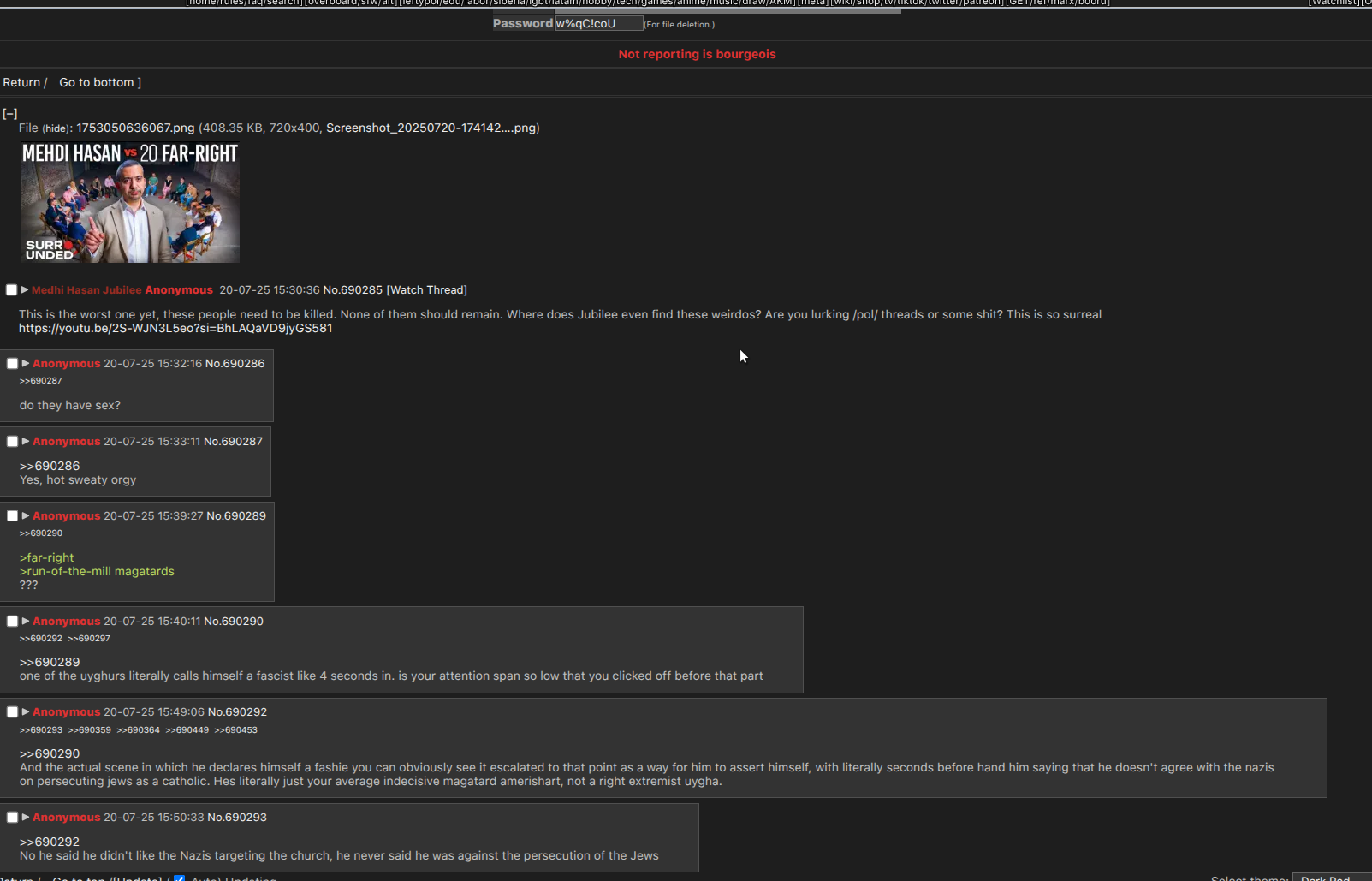This screenshot has height=881, width=1372.
Task: Follow small backlink >>690290 under post 690289 header
Action: click(x=41, y=533)
